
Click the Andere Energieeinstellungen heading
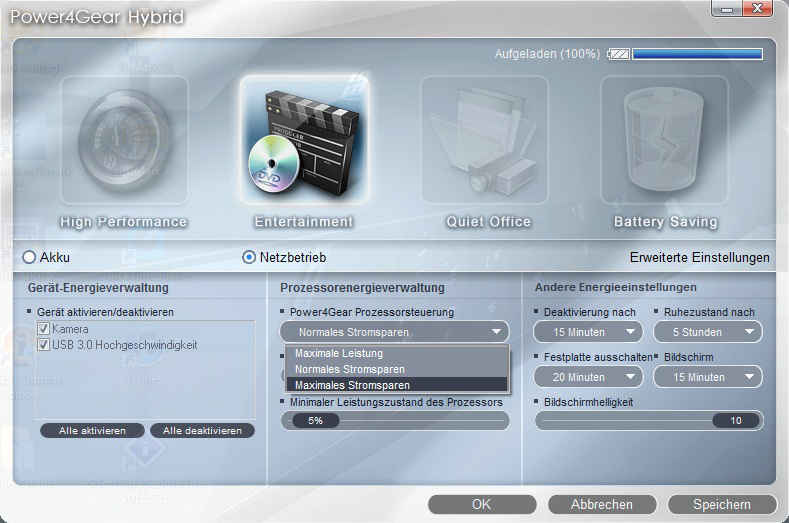point(616,287)
